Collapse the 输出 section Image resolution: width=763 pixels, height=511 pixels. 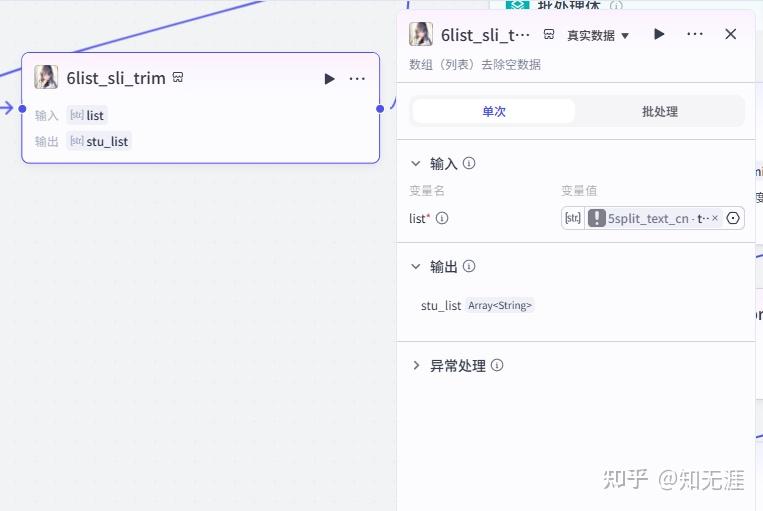(416, 267)
